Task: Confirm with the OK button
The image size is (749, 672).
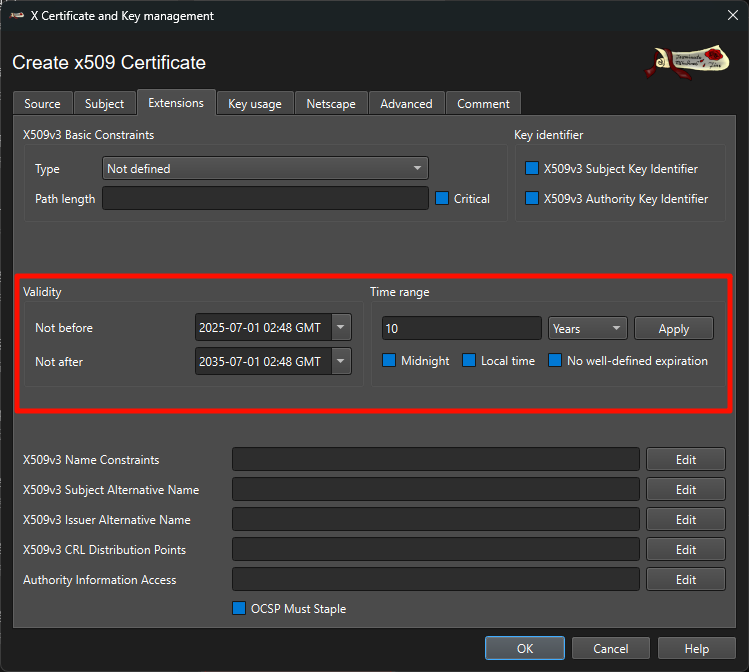Action: click(524, 648)
